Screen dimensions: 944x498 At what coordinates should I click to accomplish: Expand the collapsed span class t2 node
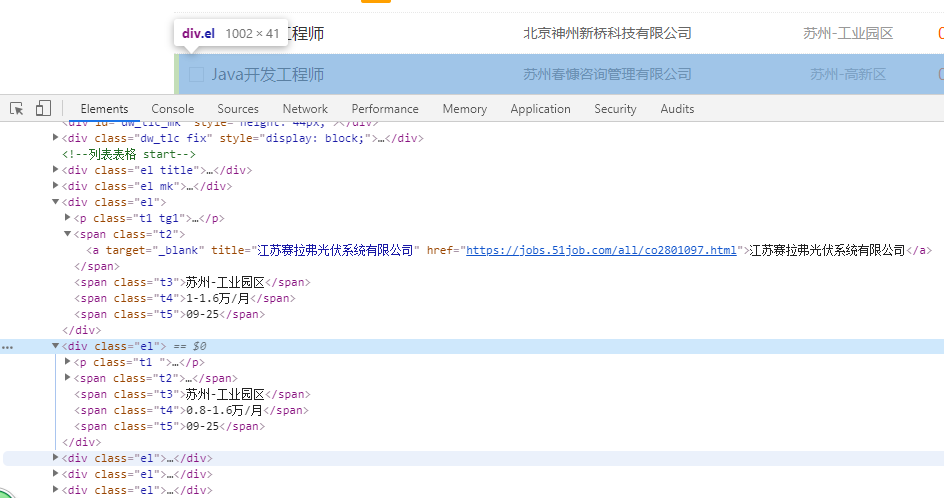67,378
